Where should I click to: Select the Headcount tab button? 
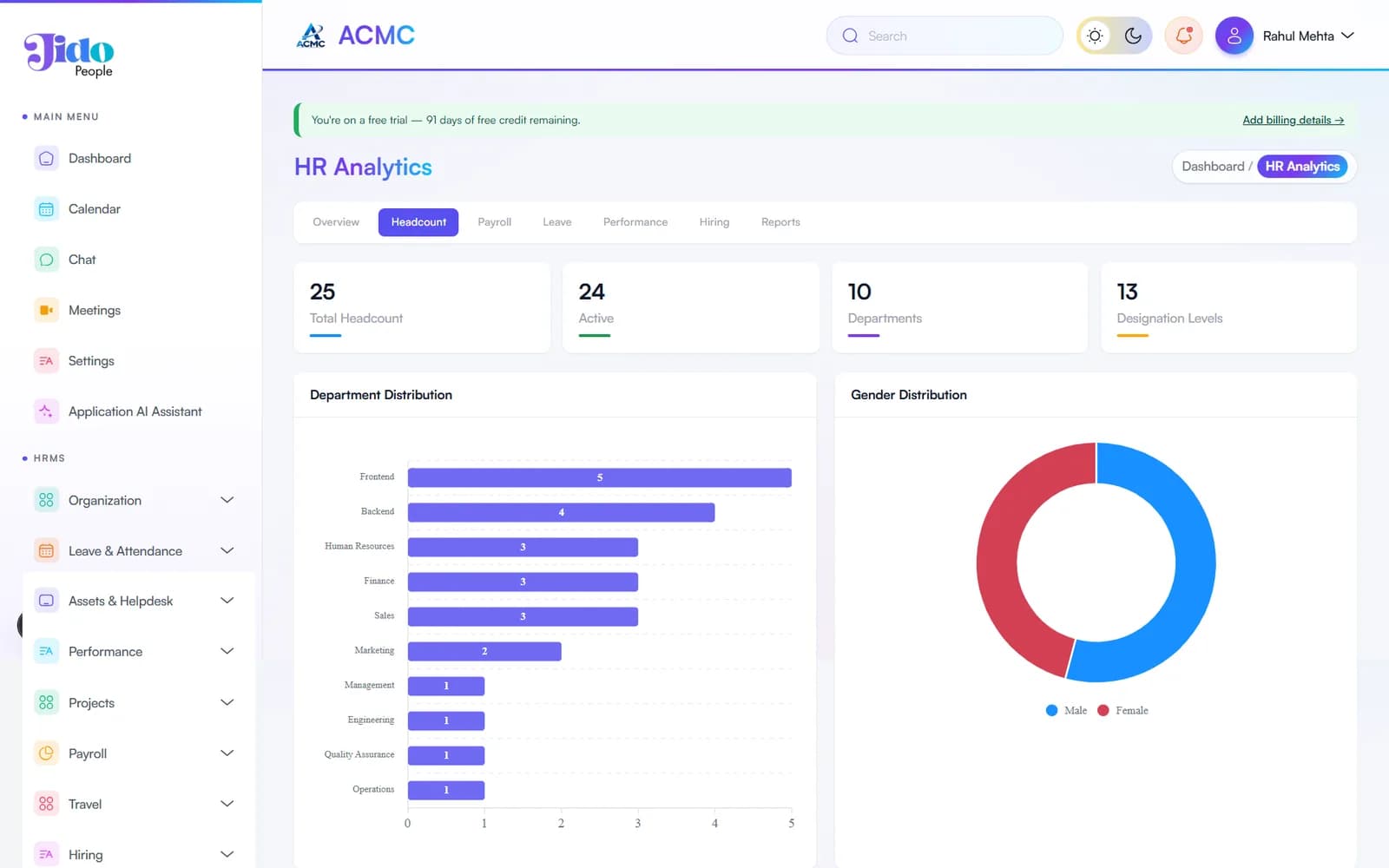pos(418,222)
